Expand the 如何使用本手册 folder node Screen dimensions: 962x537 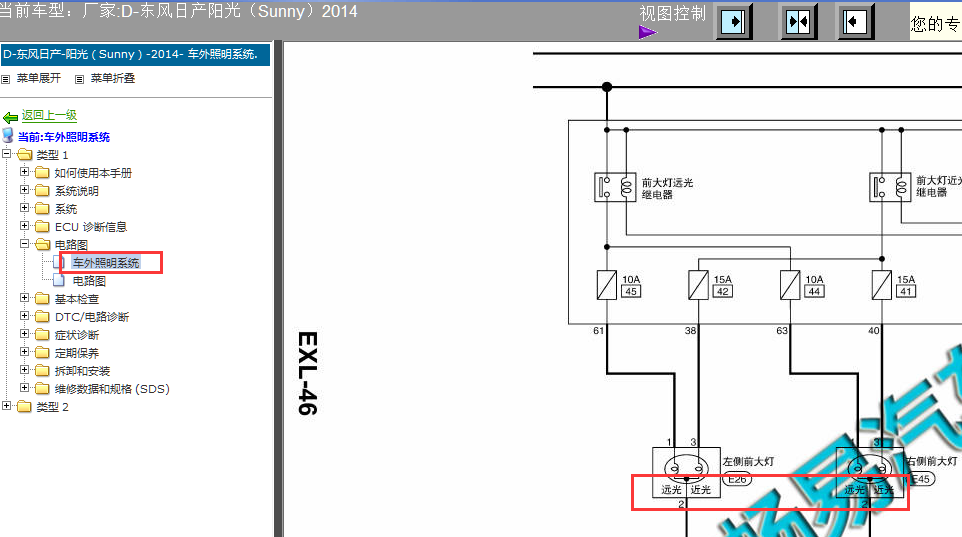(x=25, y=172)
